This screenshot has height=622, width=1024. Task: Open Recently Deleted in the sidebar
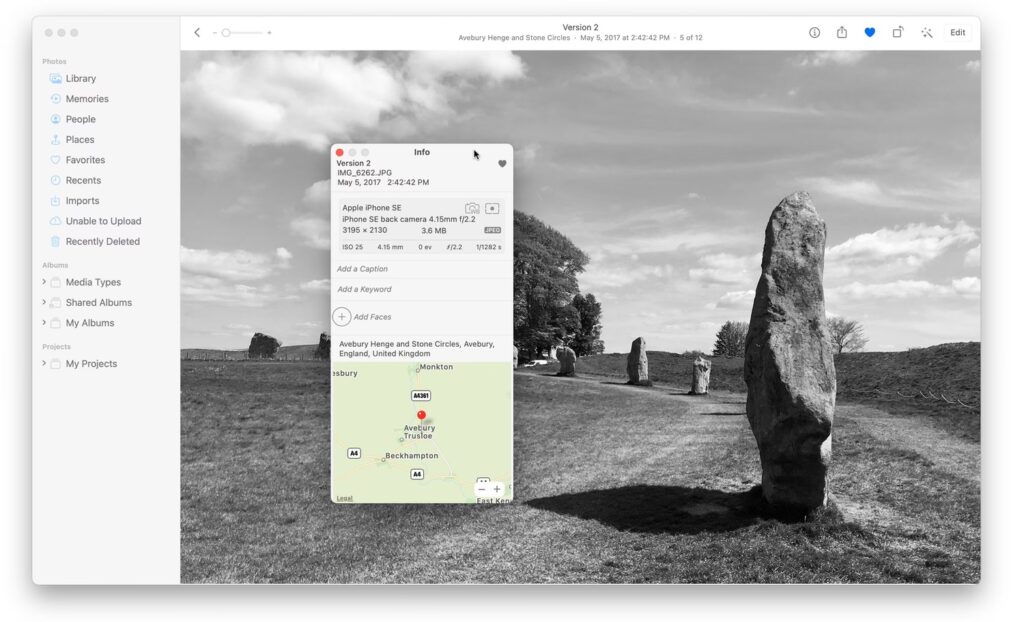point(102,242)
